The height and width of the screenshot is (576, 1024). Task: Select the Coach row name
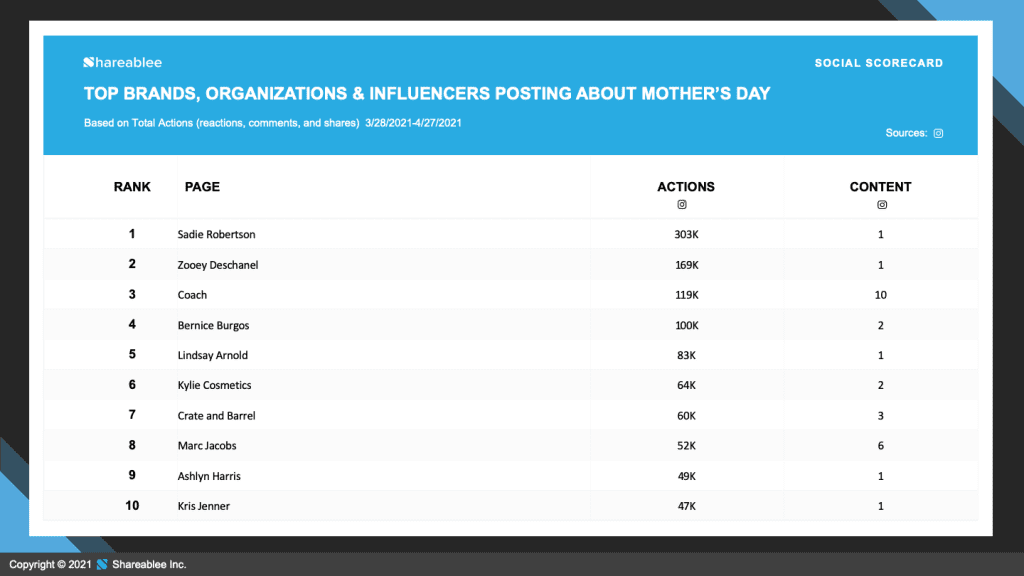(192, 295)
